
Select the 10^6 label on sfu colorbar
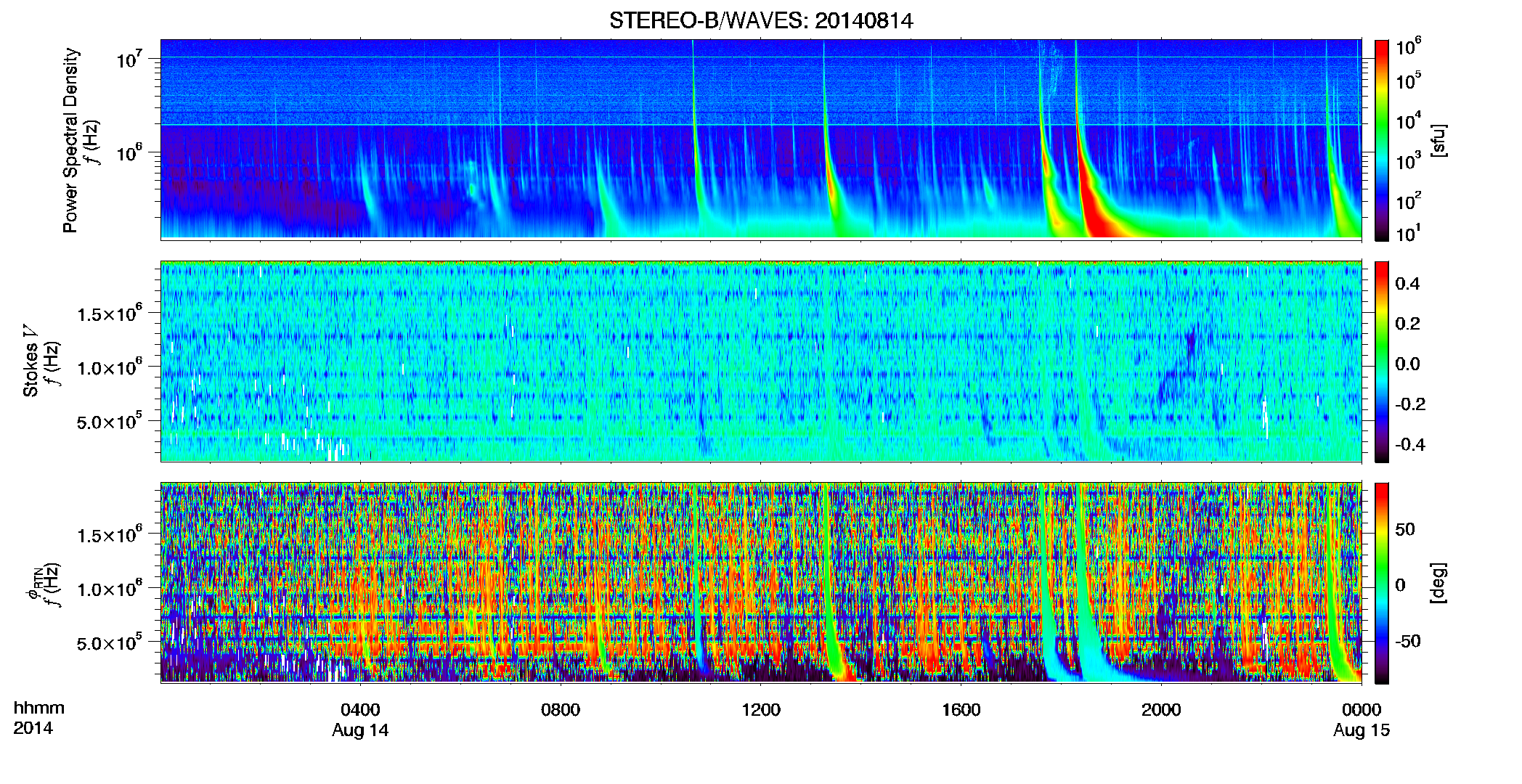pyautogui.click(x=1409, y=46)
